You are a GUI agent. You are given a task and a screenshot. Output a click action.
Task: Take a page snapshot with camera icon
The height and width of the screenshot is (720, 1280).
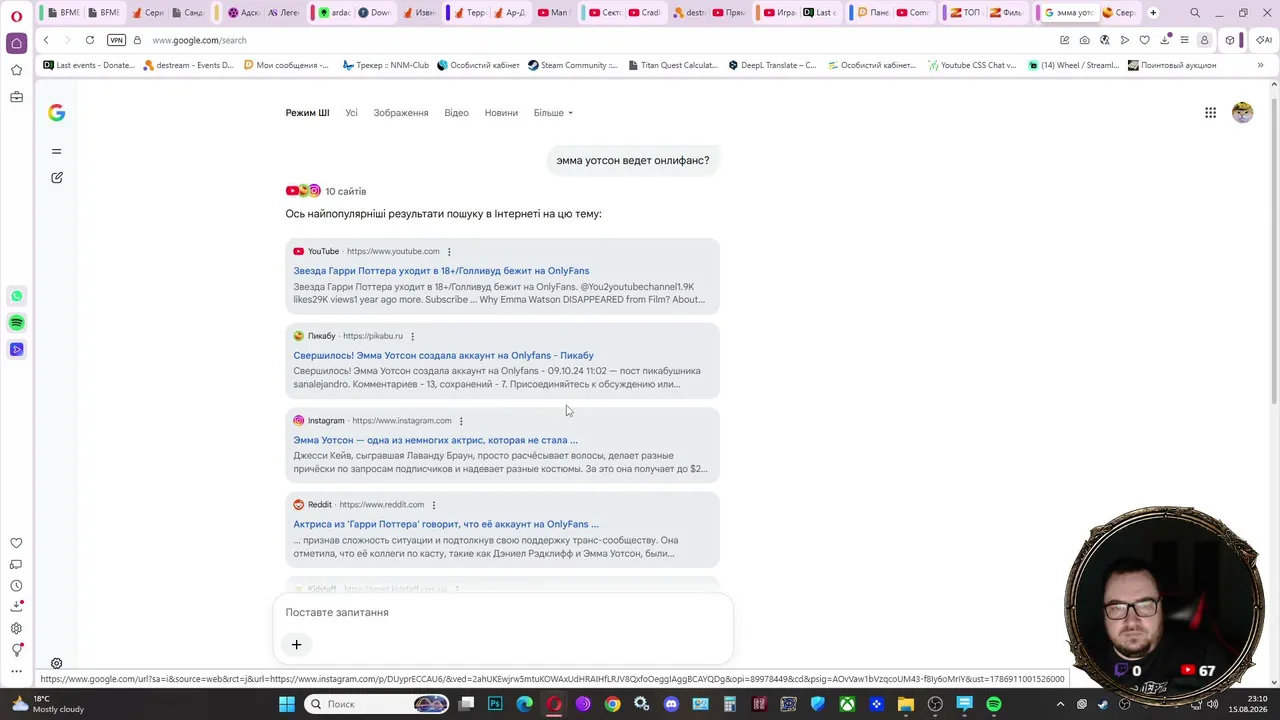1084,40
